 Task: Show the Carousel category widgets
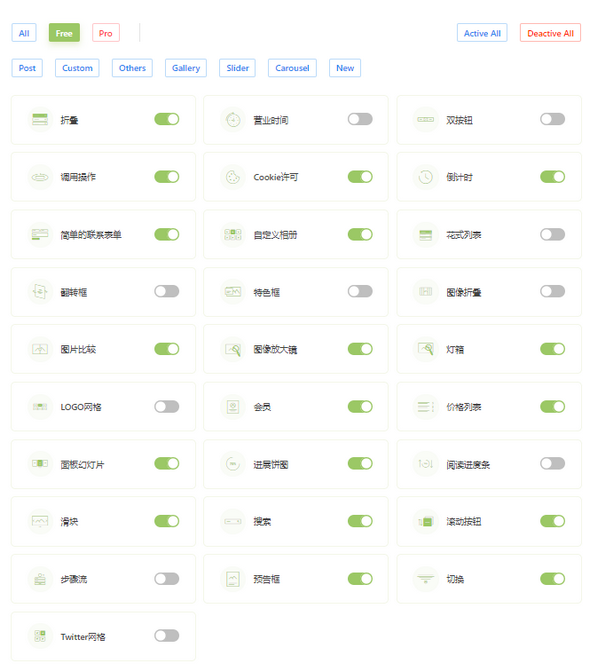(x=292, y=68)
